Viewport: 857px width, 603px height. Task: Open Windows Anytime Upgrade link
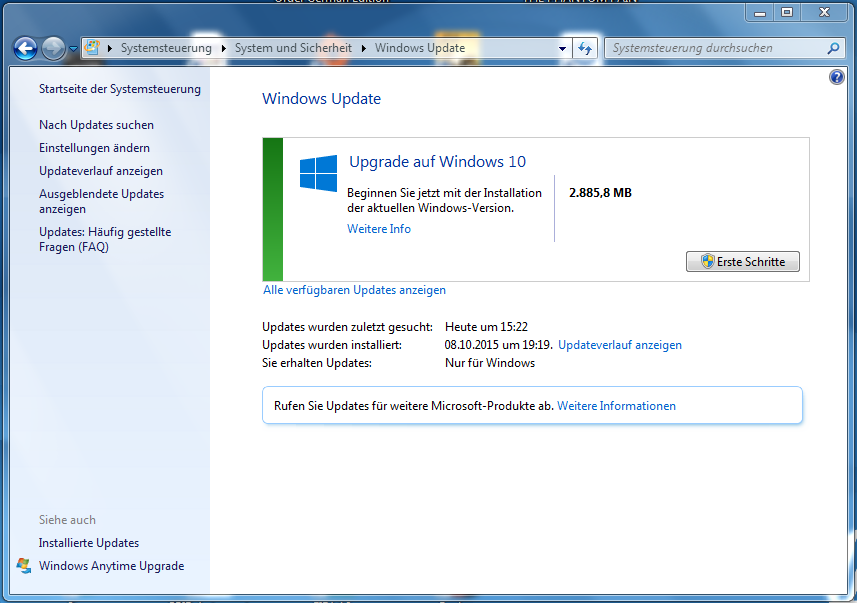pos(111,566)
